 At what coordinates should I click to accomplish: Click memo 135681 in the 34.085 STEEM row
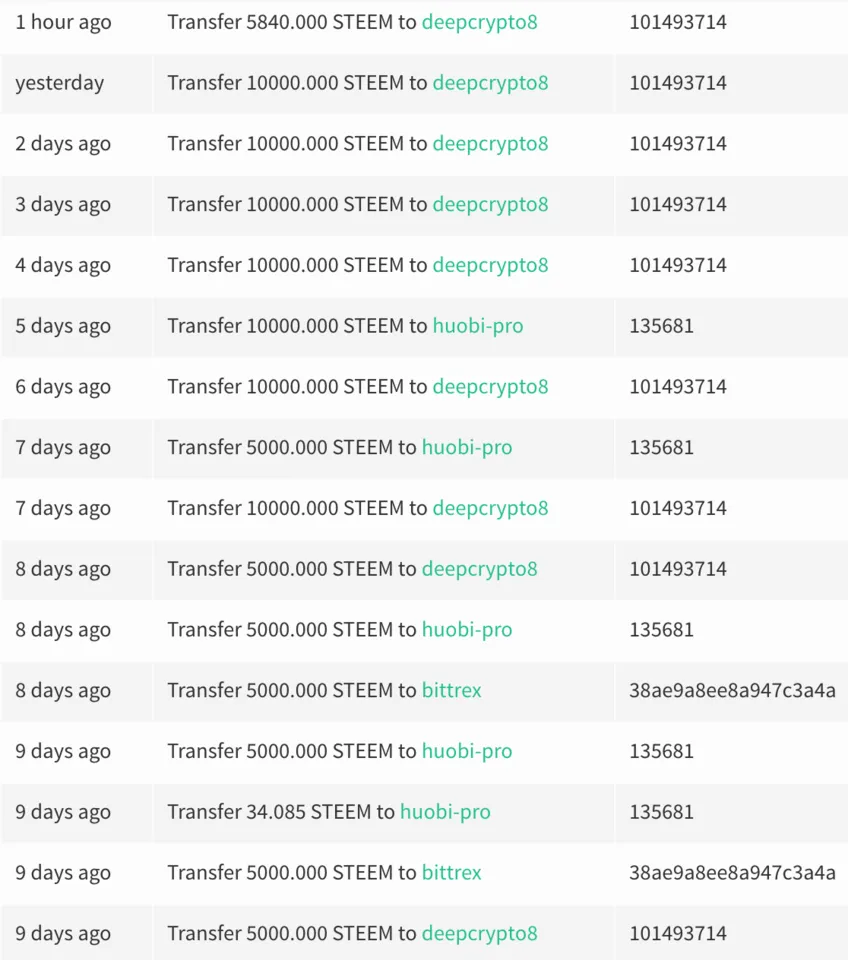[661, 812]
